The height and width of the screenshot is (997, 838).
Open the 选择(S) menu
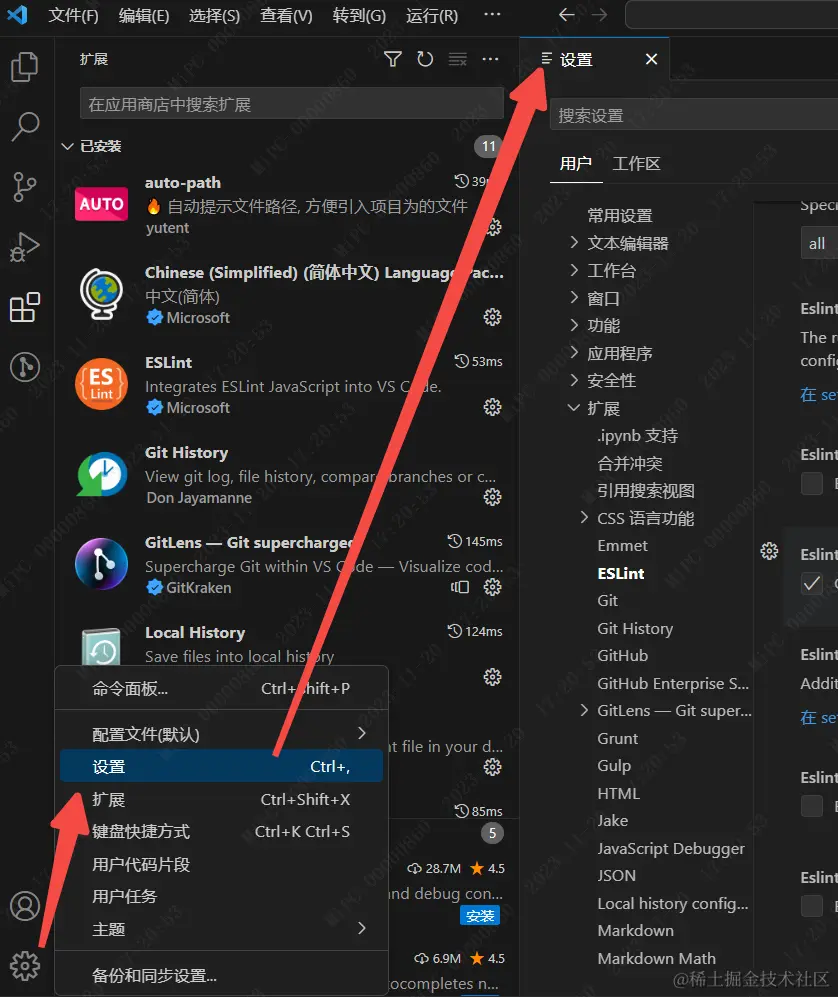[215, 15]
